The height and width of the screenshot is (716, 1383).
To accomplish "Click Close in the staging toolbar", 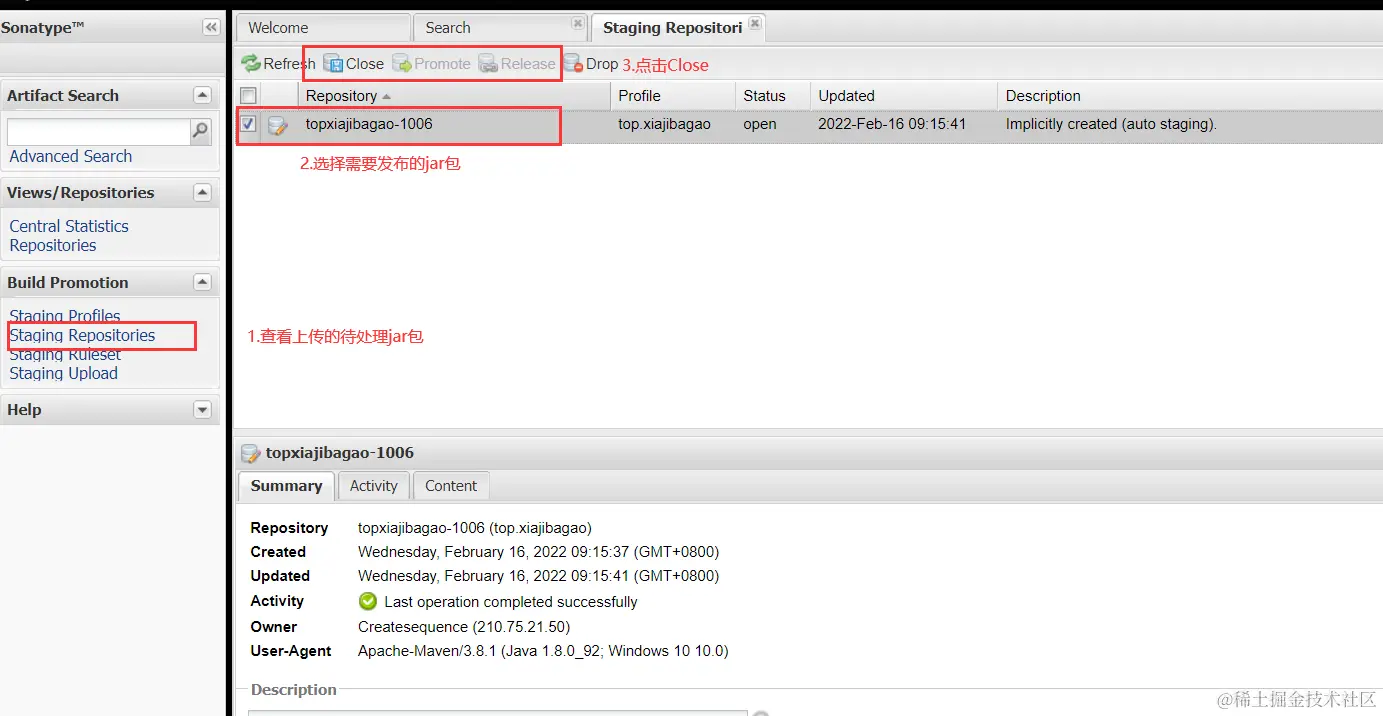I will [354, 64].
